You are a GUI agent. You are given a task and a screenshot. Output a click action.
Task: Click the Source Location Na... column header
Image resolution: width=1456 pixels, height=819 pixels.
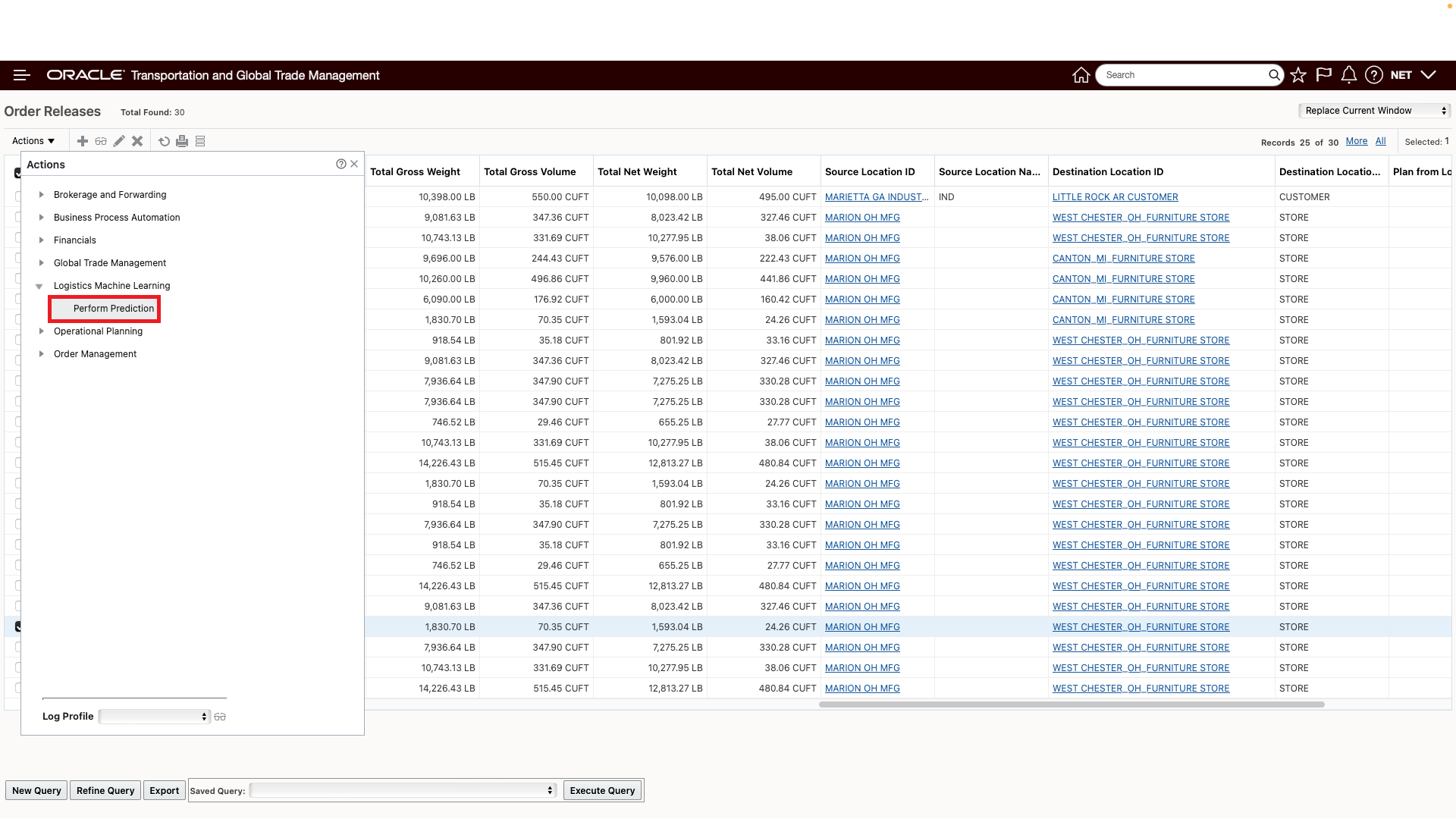coord(990,172)
